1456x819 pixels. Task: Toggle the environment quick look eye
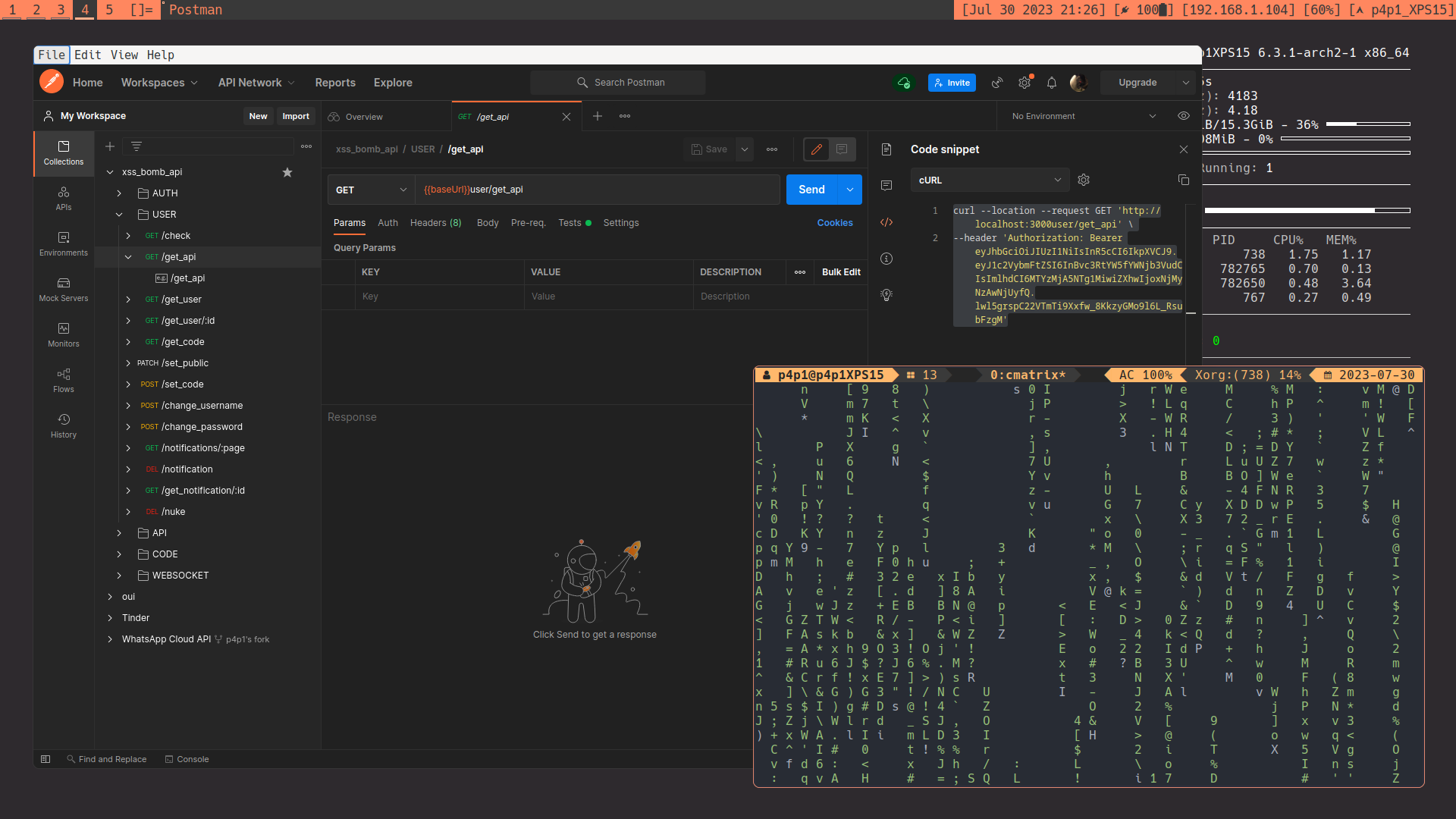pos(1183,116)
